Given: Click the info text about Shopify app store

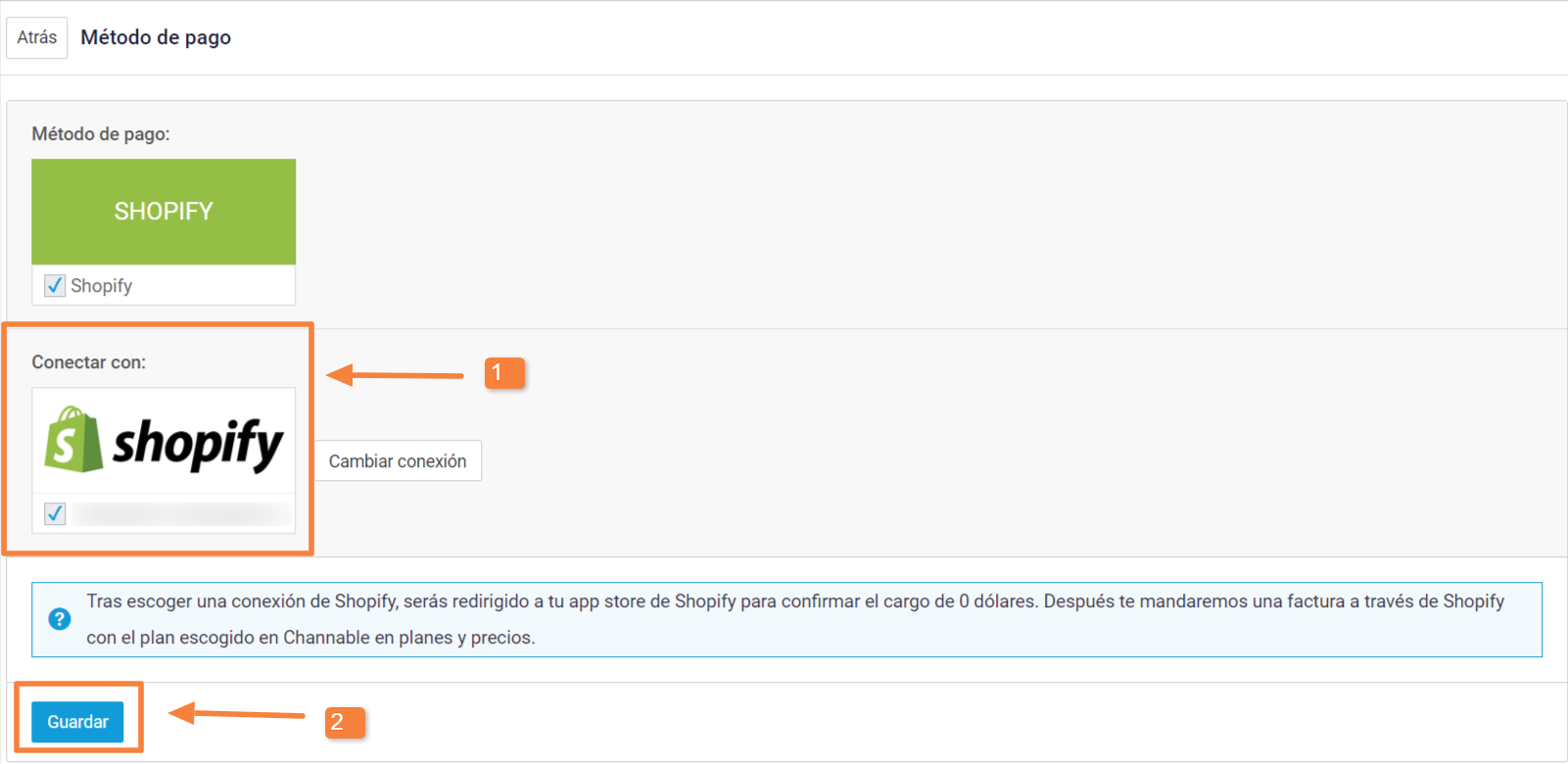Looking at the screenshot, I should pos(794,601).
